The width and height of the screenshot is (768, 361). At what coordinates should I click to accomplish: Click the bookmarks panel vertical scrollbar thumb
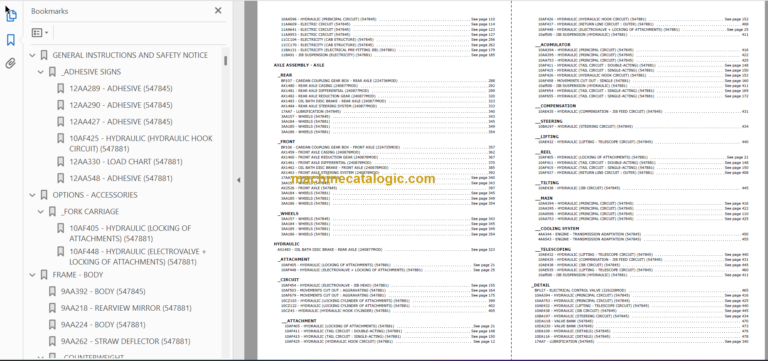226,61
